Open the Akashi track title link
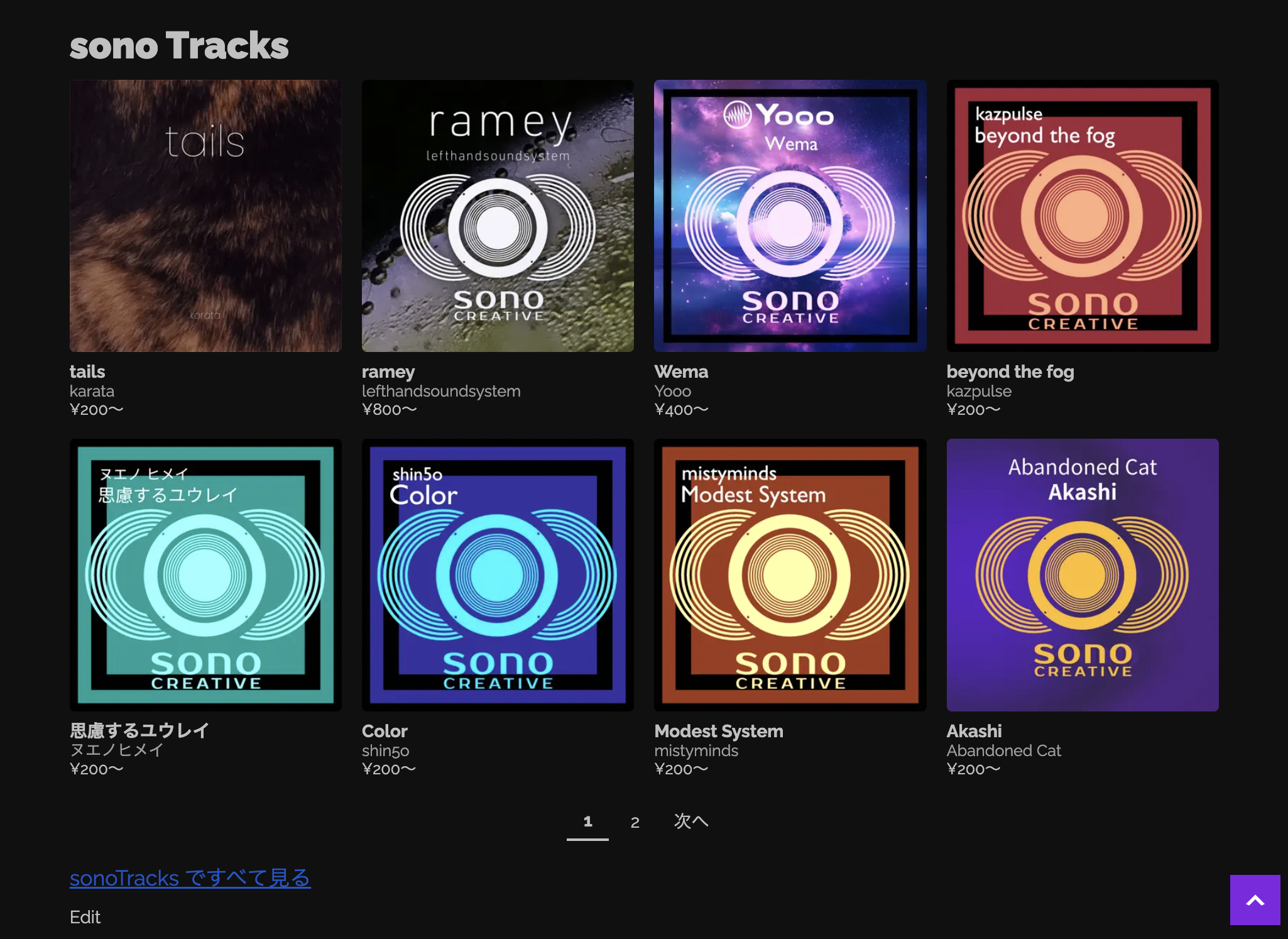Viewport: 1288px width, 939px height. (x=974, y=731)
